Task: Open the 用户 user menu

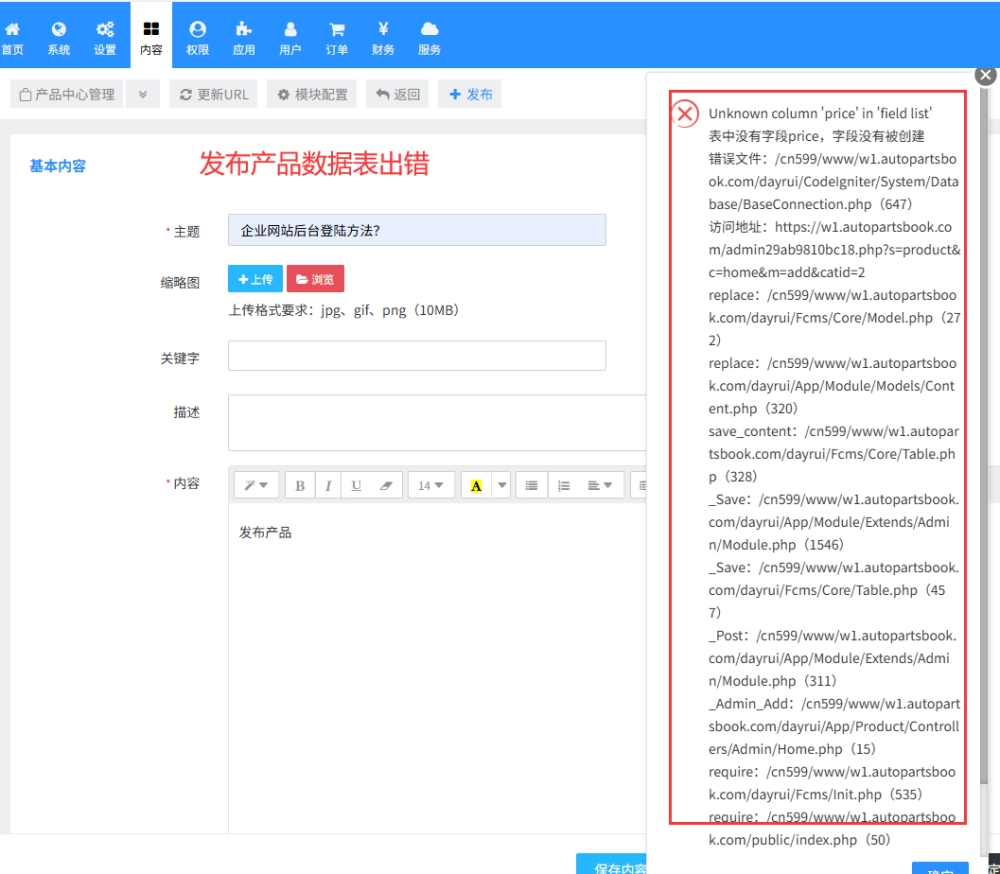Action: click(x=290, y=38)
